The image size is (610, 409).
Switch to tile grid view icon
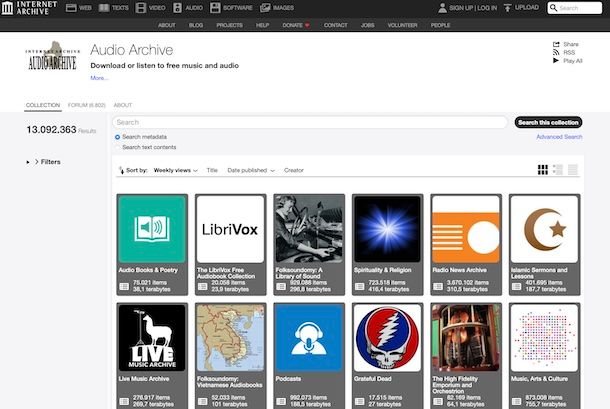coord(543,170)
